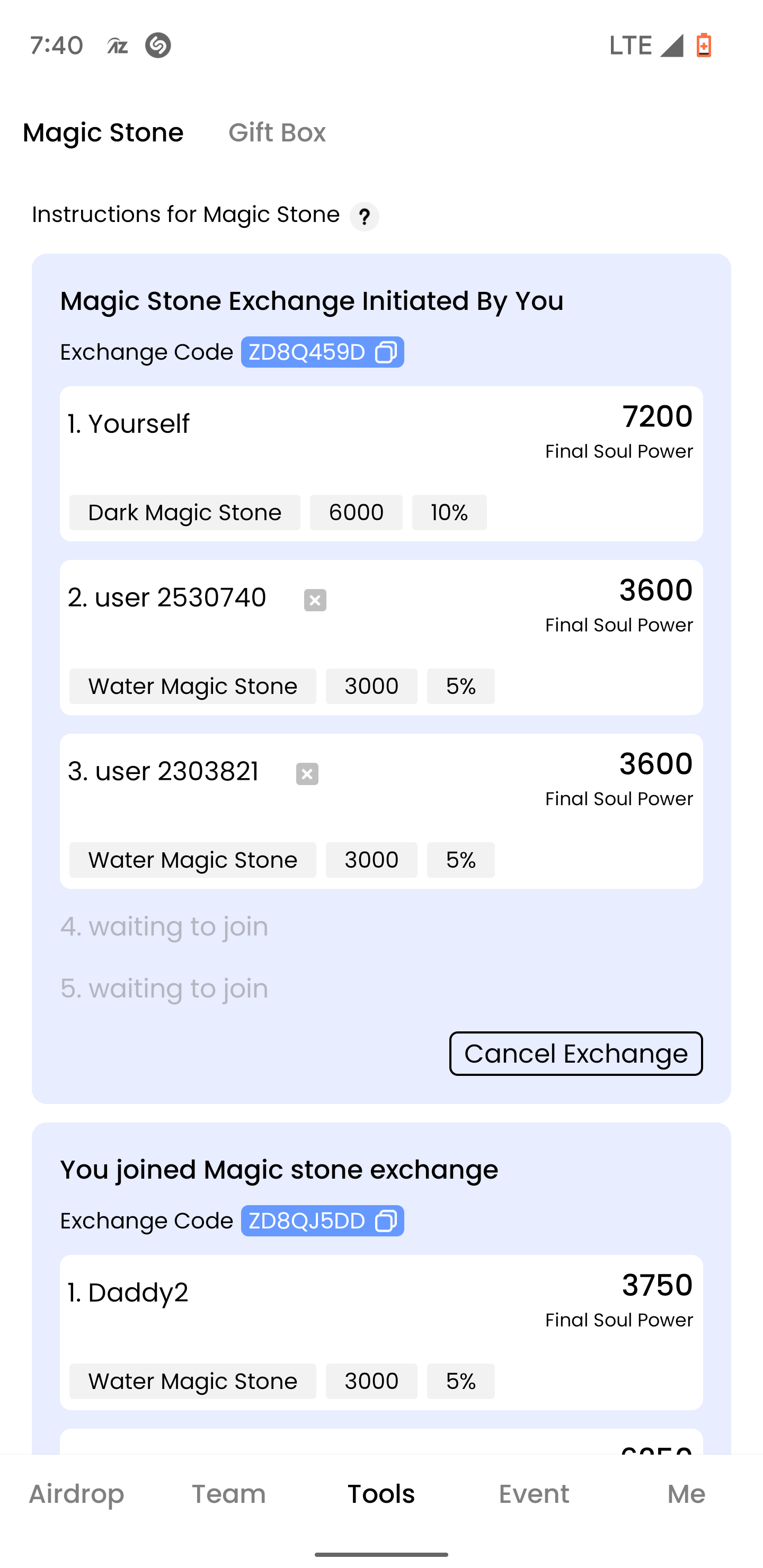The image size is (763, 1568).
Task: Remove user 2303821 from exchange
Action: (x=307, y=773)
